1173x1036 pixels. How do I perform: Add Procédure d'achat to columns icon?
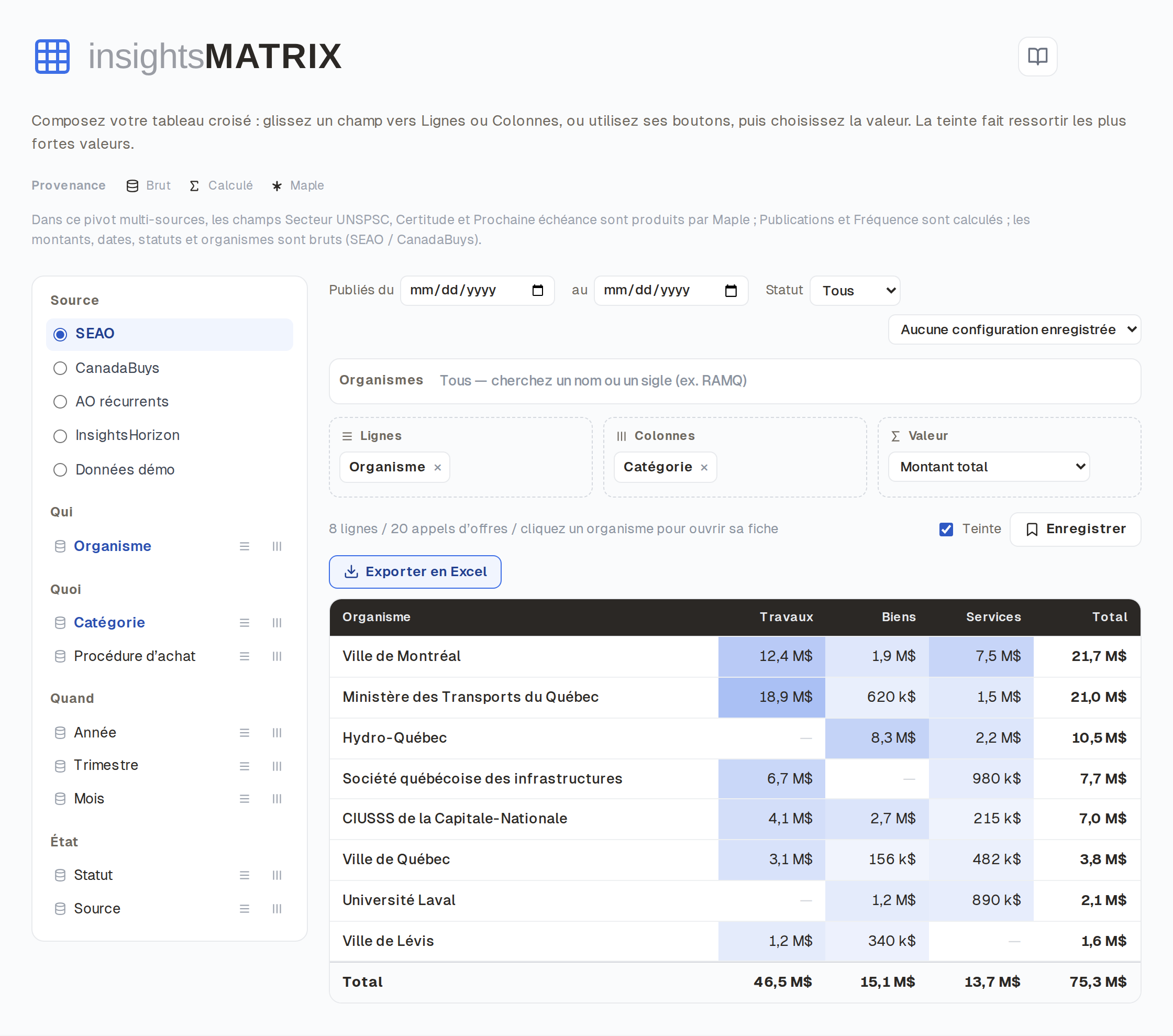click(276, 656)
